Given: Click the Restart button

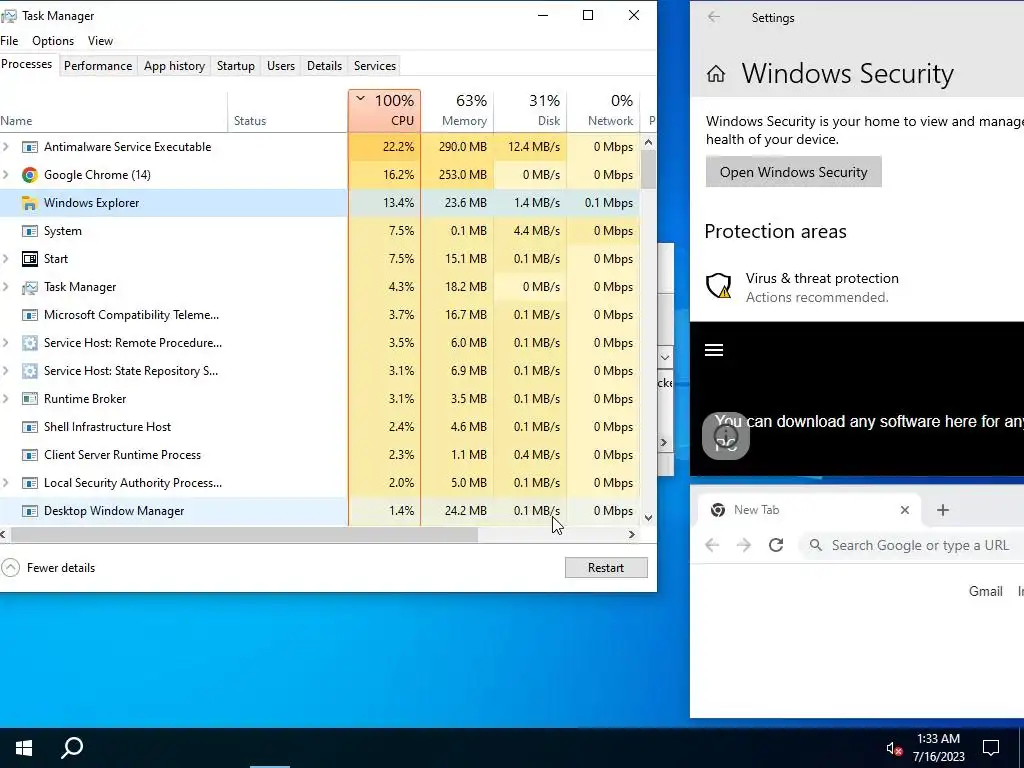Looking at the screenshot, I should pos(606,568).
